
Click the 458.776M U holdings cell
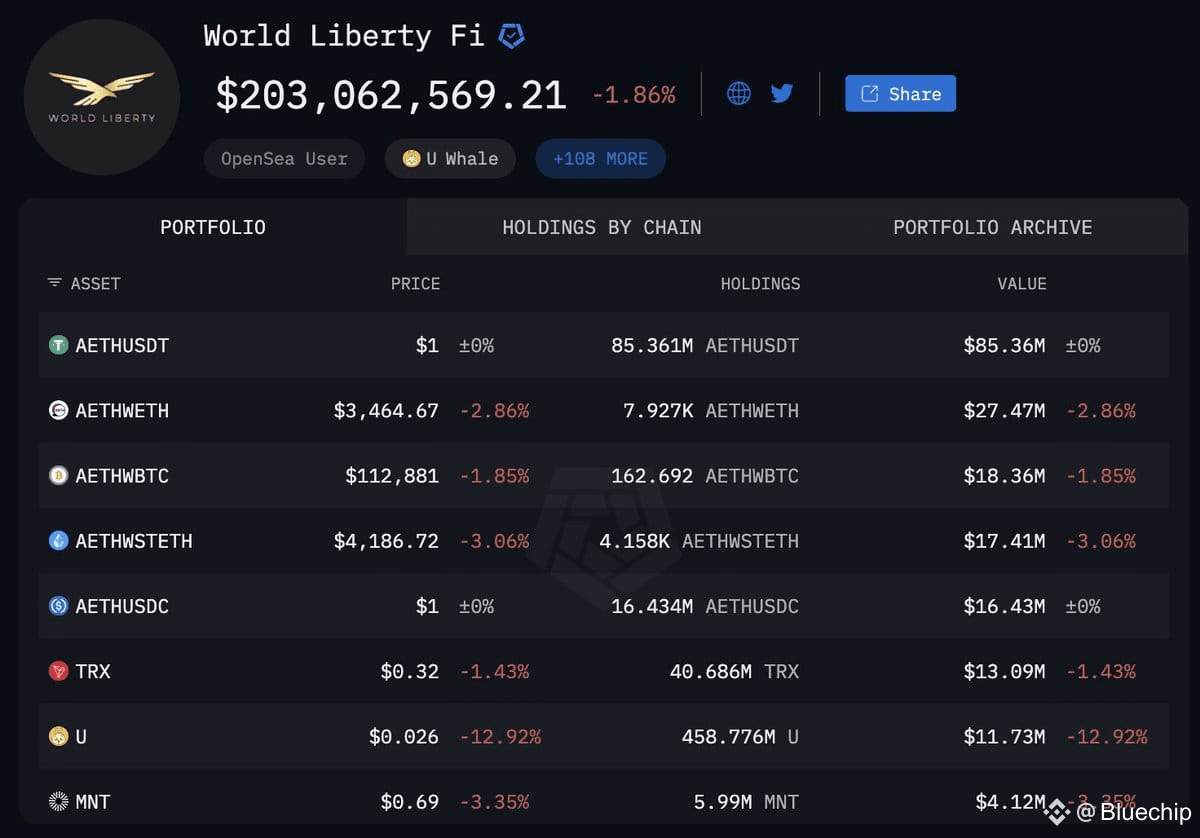pyautogui.click(x=740, y=736)
